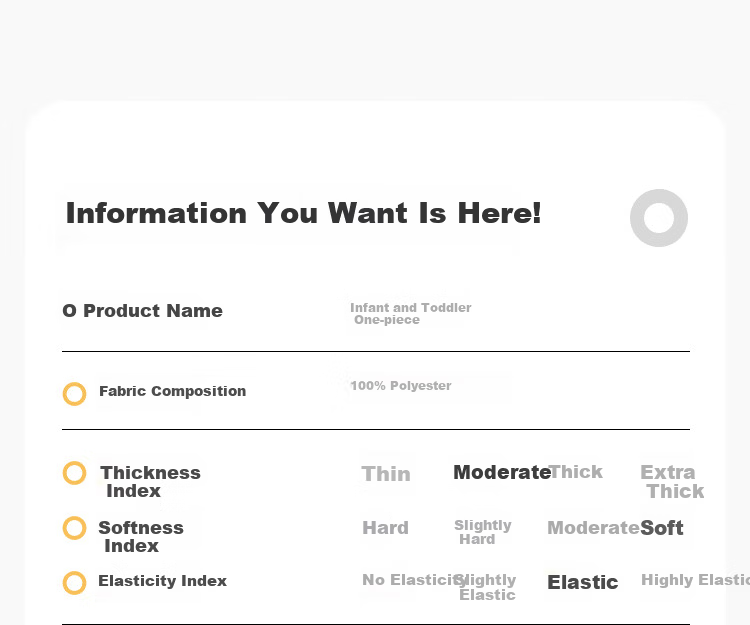The image size is (750, 625).
Task: Choose the Slightly Elastic option
Action: (x=486, y=587)
